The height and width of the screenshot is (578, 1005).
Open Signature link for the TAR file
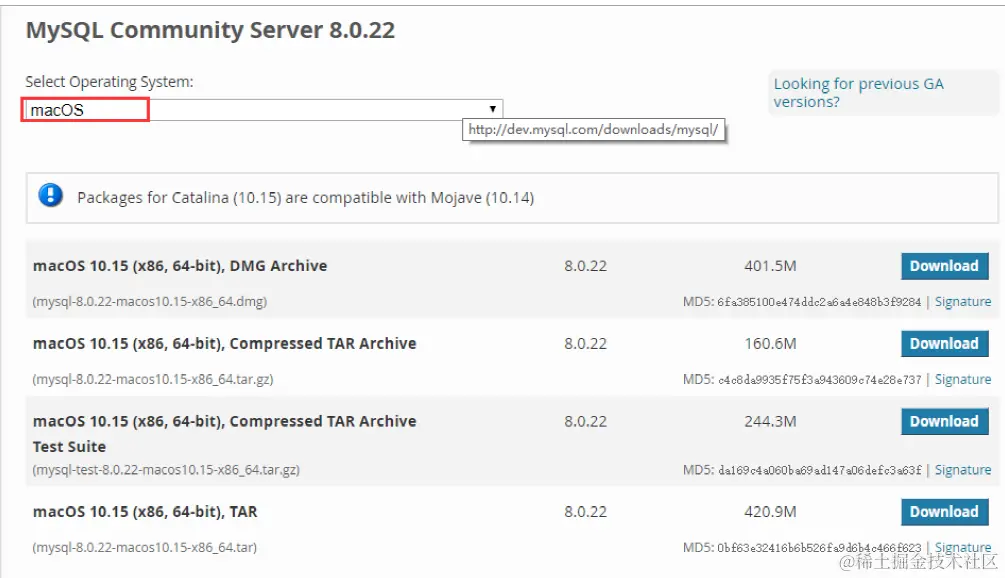coord(963,547)
